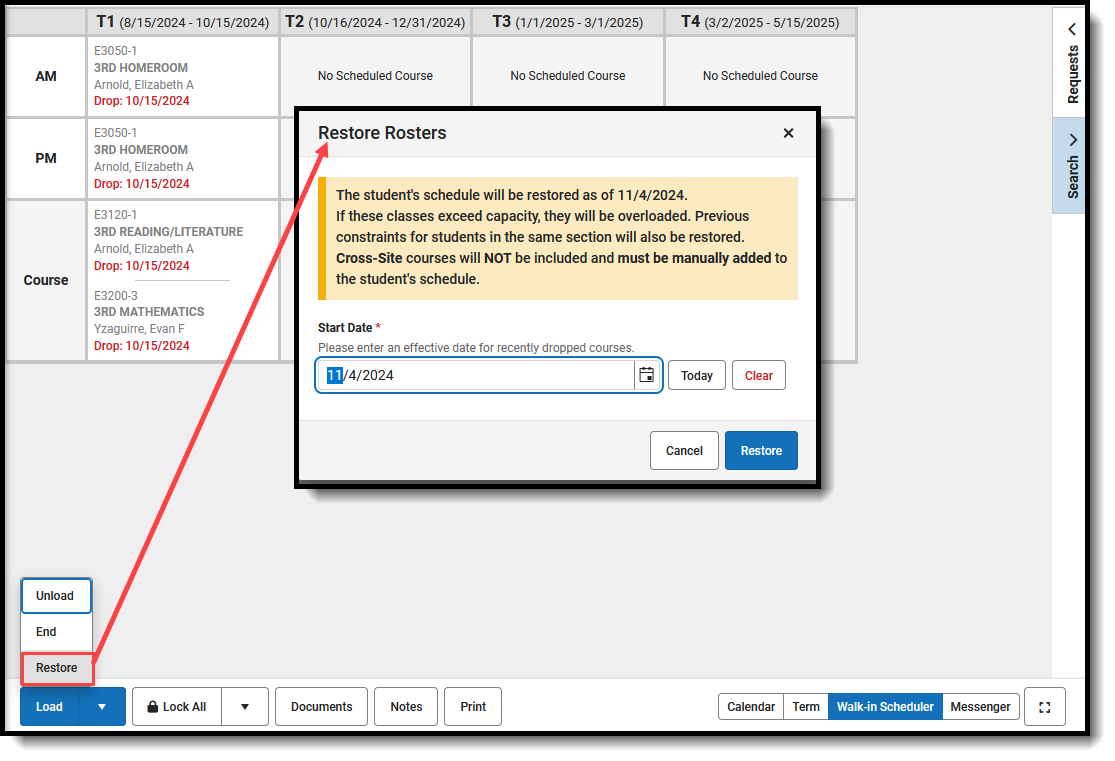The height and width of the screenshot is (761, 1115).
Task: Clear the Start Date field
Action: [x=759, y=376]
